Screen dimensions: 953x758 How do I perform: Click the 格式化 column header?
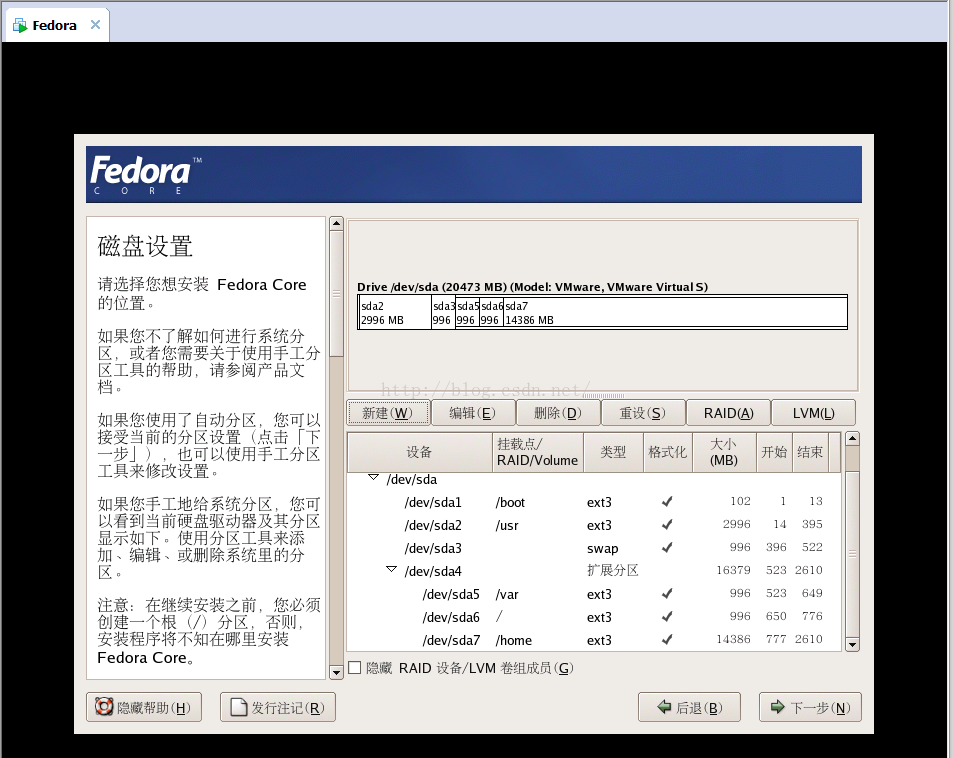tap(668, 452)
